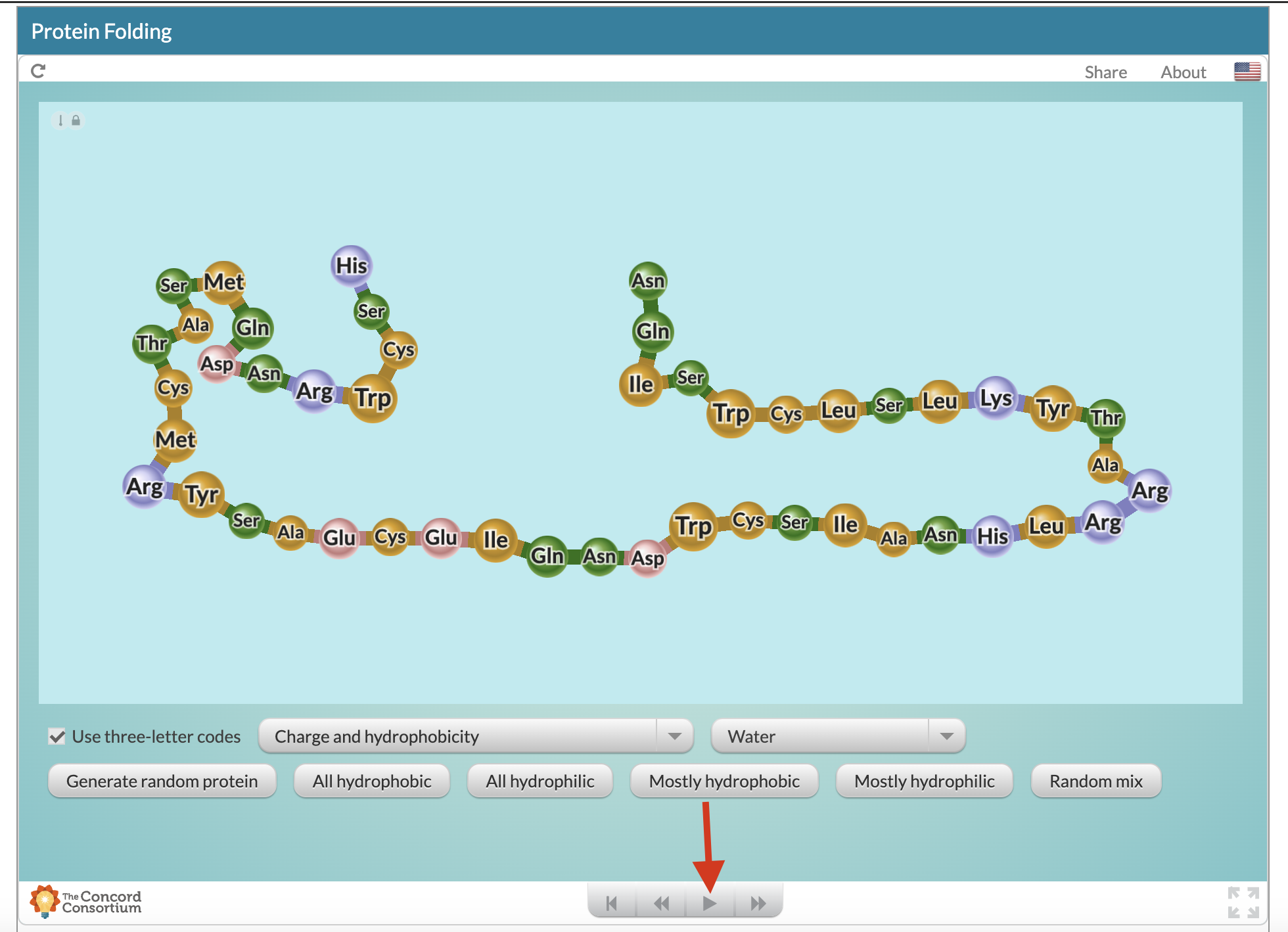Click the reload simulation icon

pos(38,71)
